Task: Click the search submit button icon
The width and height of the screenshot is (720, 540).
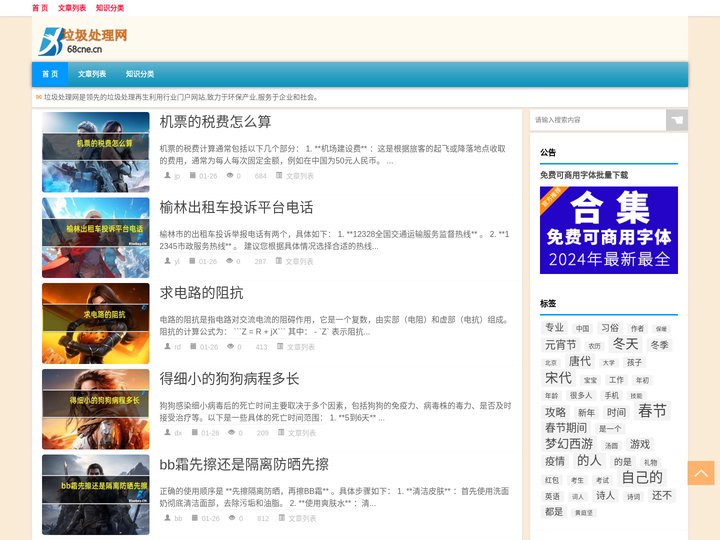Action: (677, 120)
